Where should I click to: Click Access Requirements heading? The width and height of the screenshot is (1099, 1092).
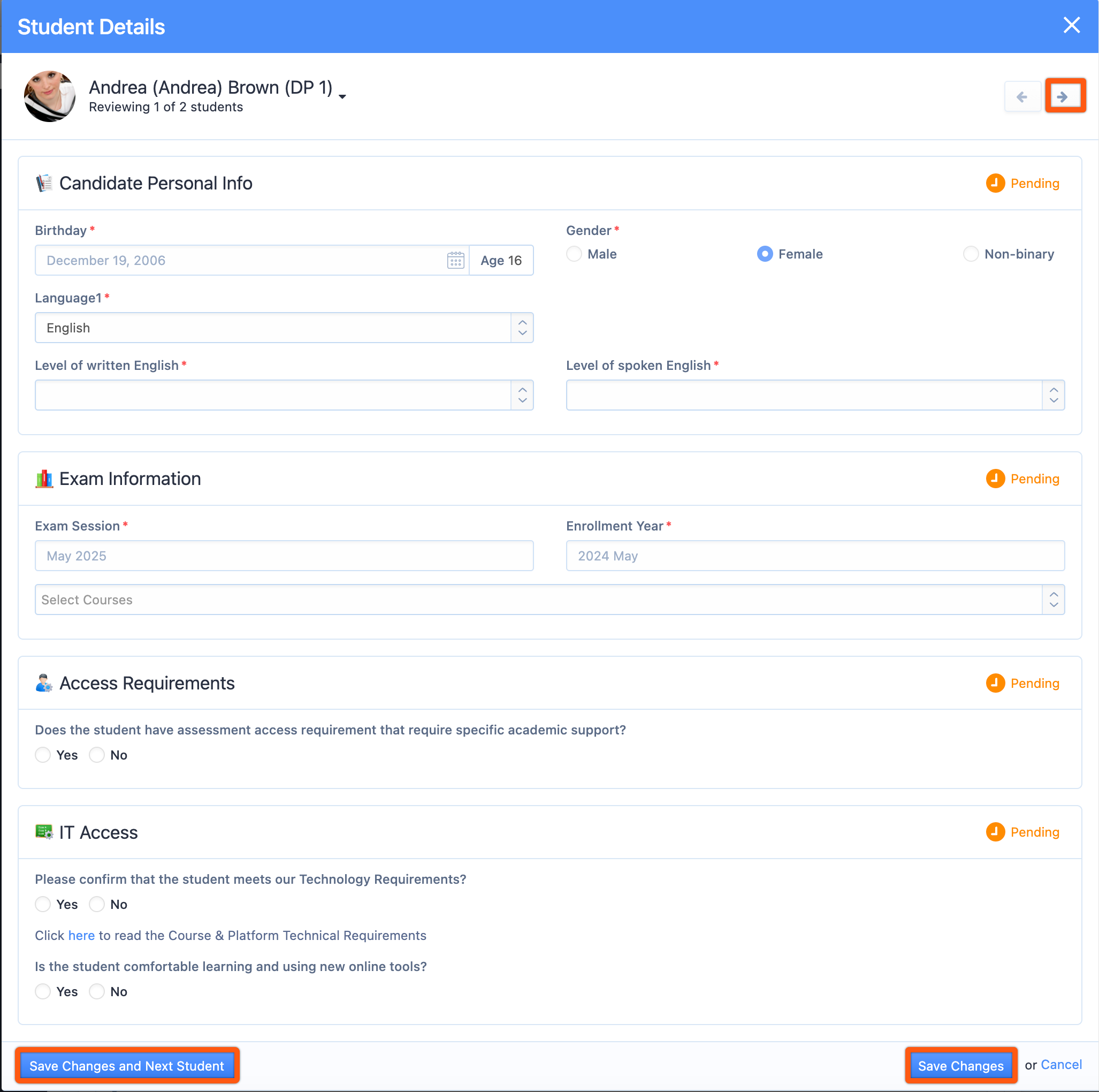[147, 683]
